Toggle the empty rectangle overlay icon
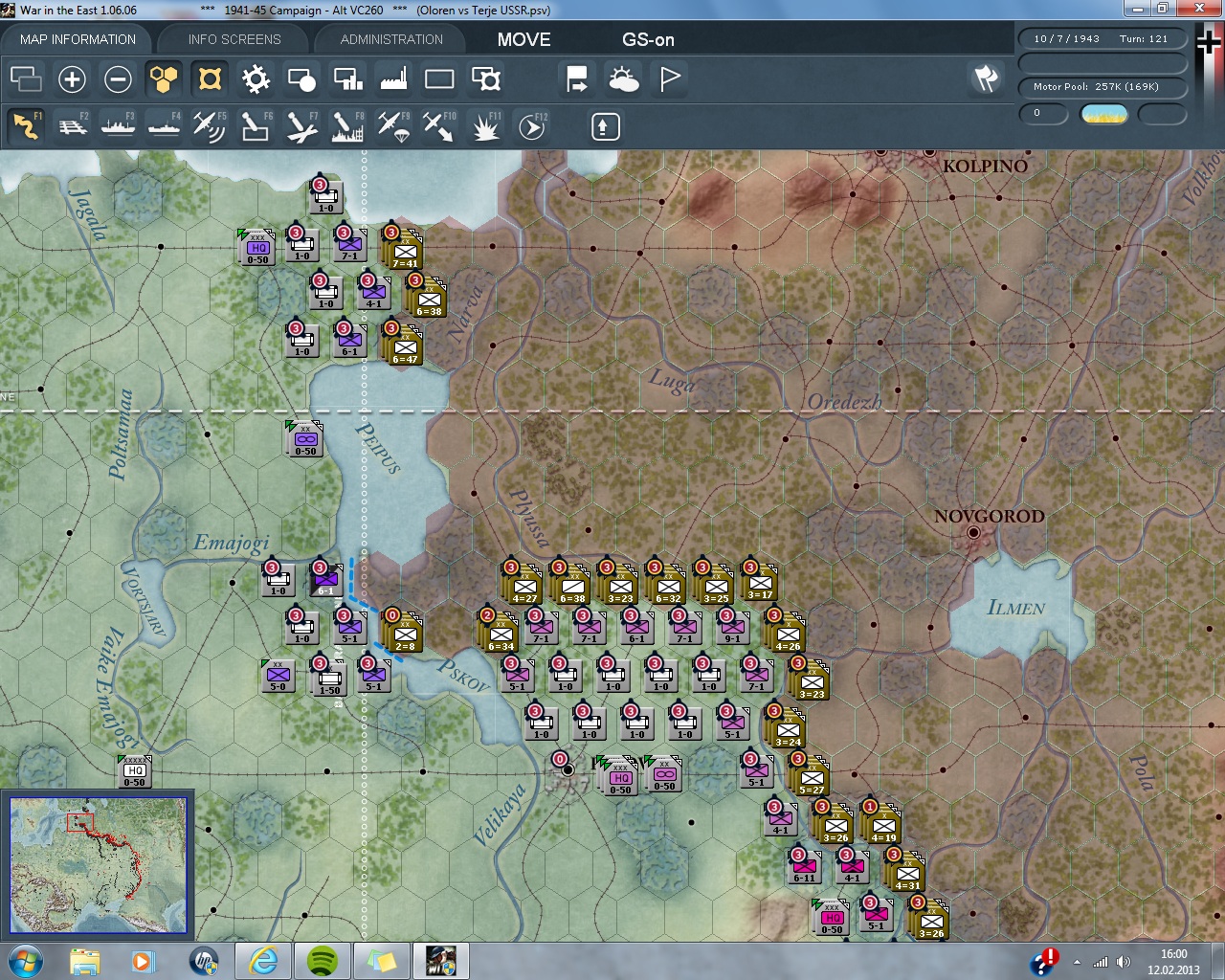 tap(439, 79)
